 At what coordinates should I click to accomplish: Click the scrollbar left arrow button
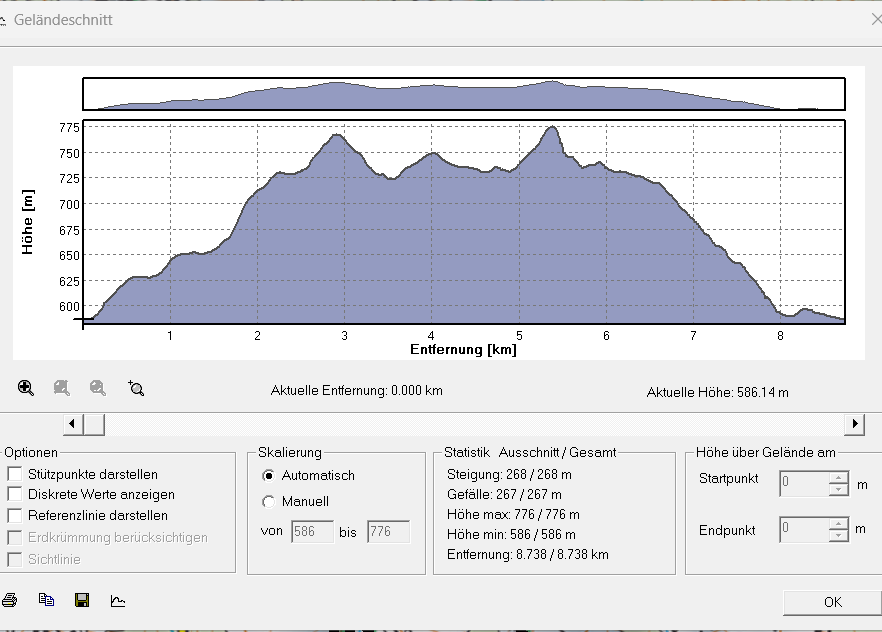pyautogui.click(x=73, y=424)
